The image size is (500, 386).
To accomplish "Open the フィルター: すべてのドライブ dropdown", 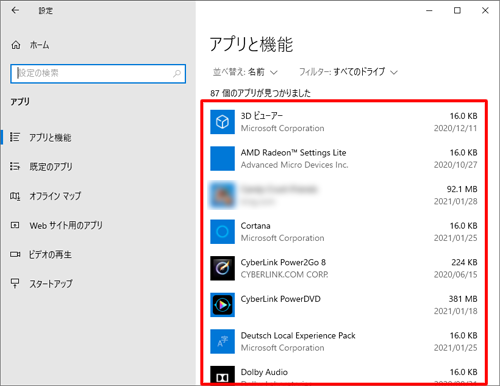I will coord(348,72).
